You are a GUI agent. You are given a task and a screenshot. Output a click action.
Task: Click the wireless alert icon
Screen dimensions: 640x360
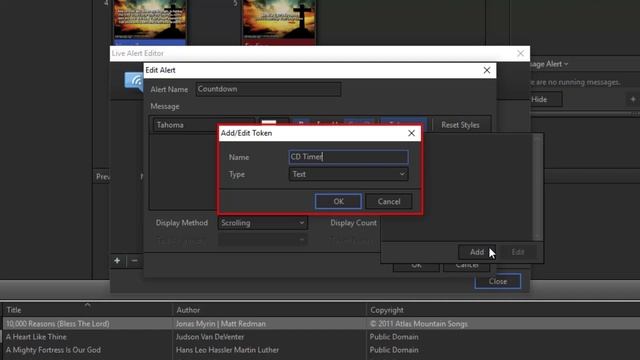tap(134, 82)
